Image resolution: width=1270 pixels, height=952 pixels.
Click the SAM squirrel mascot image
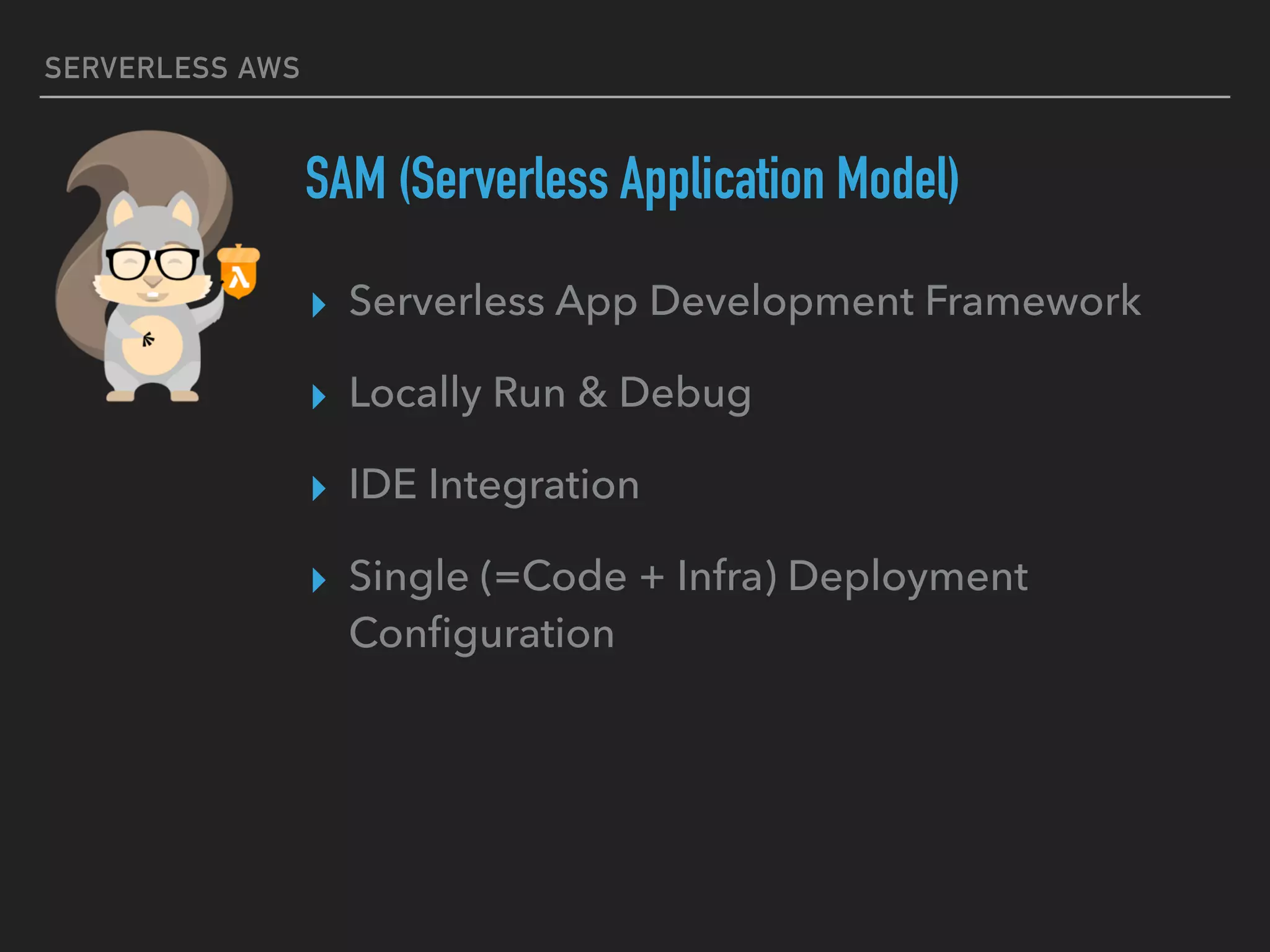[158, 267]
